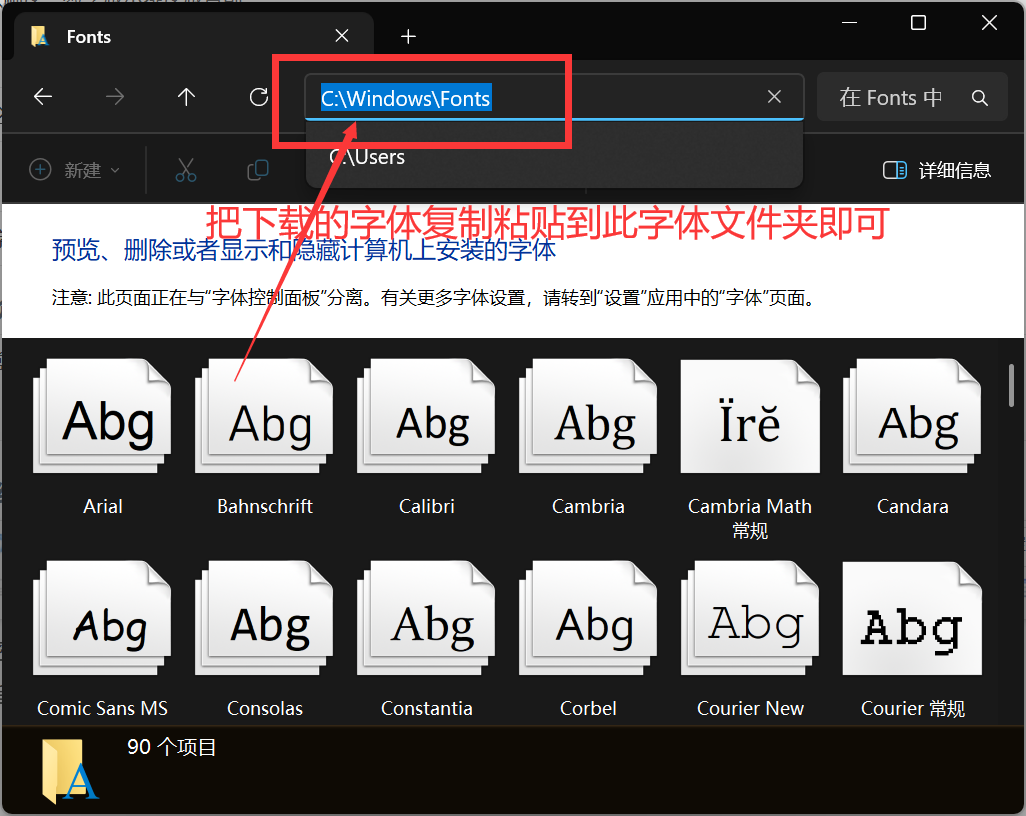Close the Fonts tab

click(342, 36)
